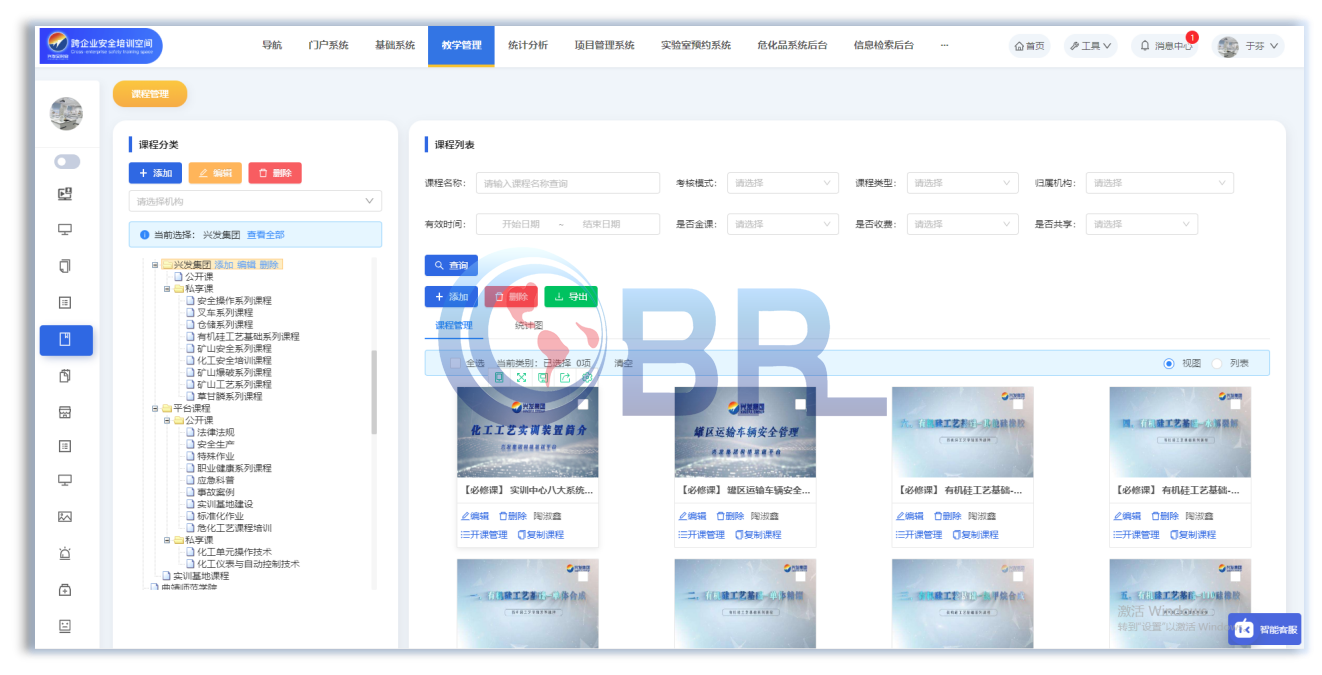Click the 结束日期 date field

click(x=601, y=224)
